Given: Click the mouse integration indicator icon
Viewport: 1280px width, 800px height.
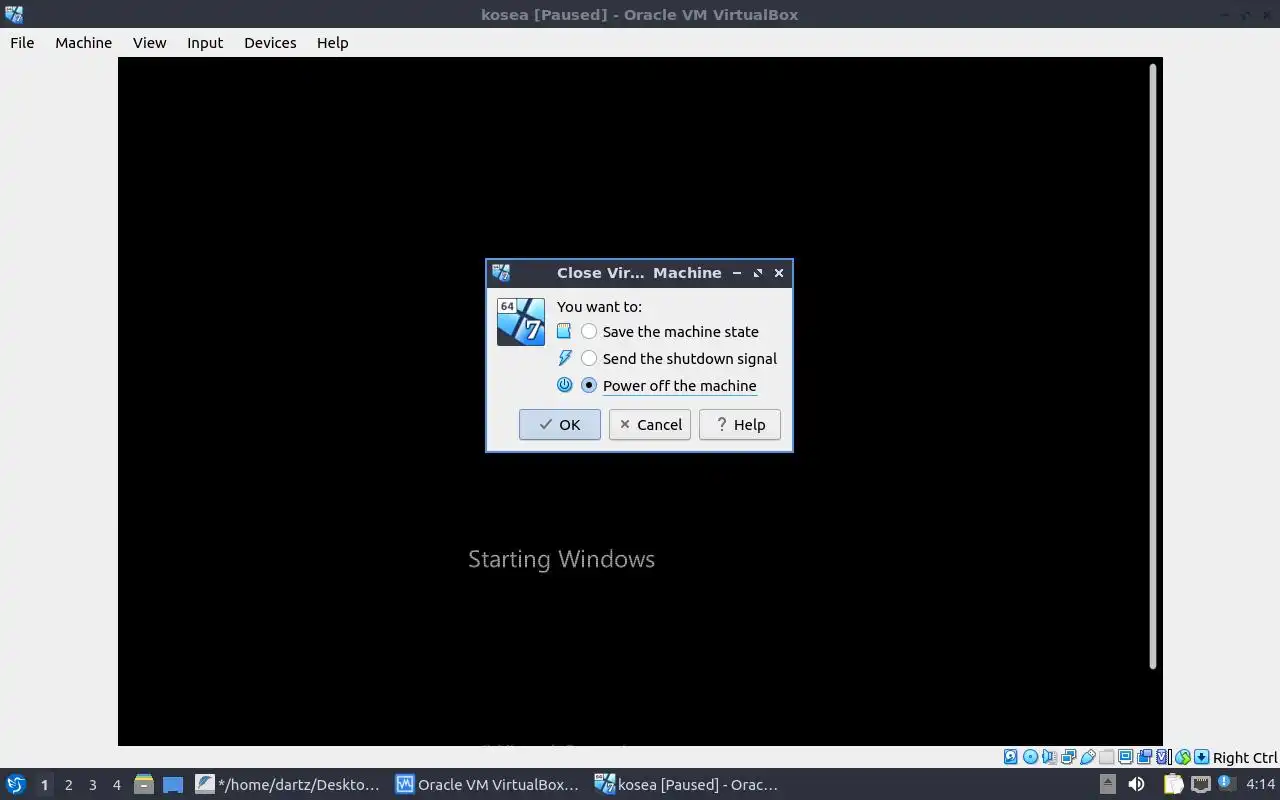Looking at the screenshot, I should coord(1182,757).
